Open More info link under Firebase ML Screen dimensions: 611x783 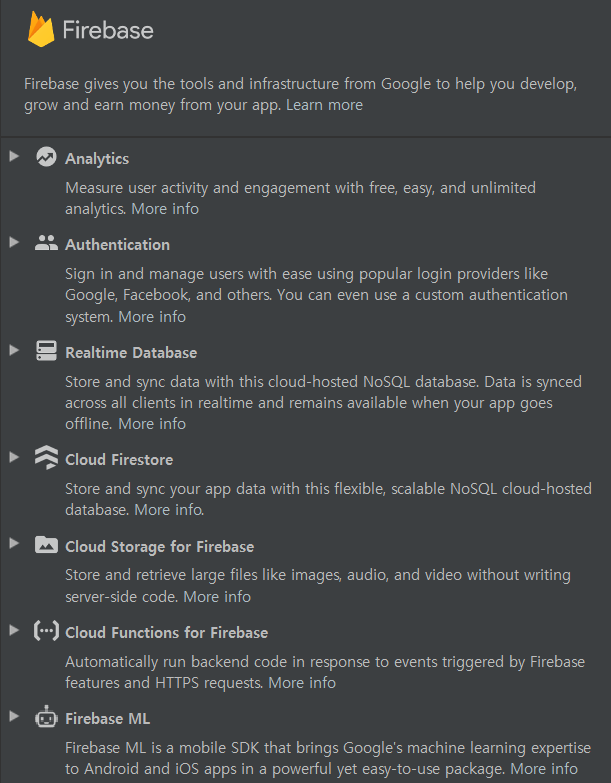(x=545, y=768)
